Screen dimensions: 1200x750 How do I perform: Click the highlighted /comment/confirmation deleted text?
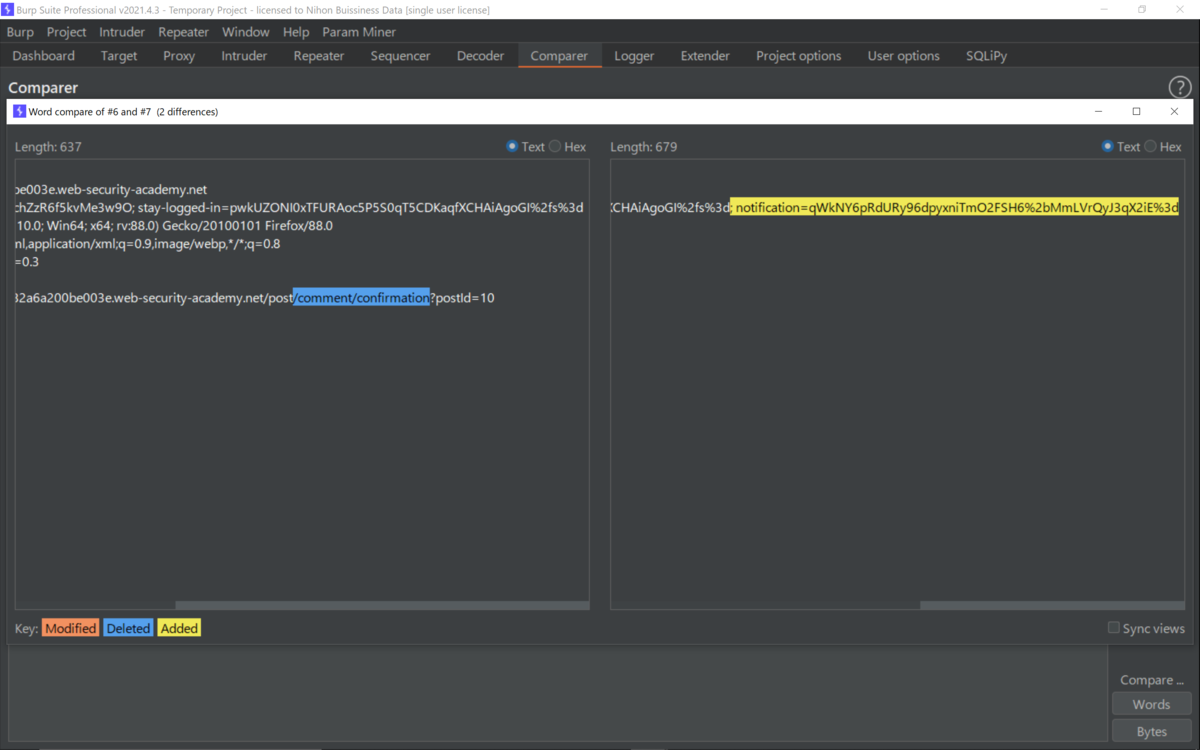coord(362,298)
